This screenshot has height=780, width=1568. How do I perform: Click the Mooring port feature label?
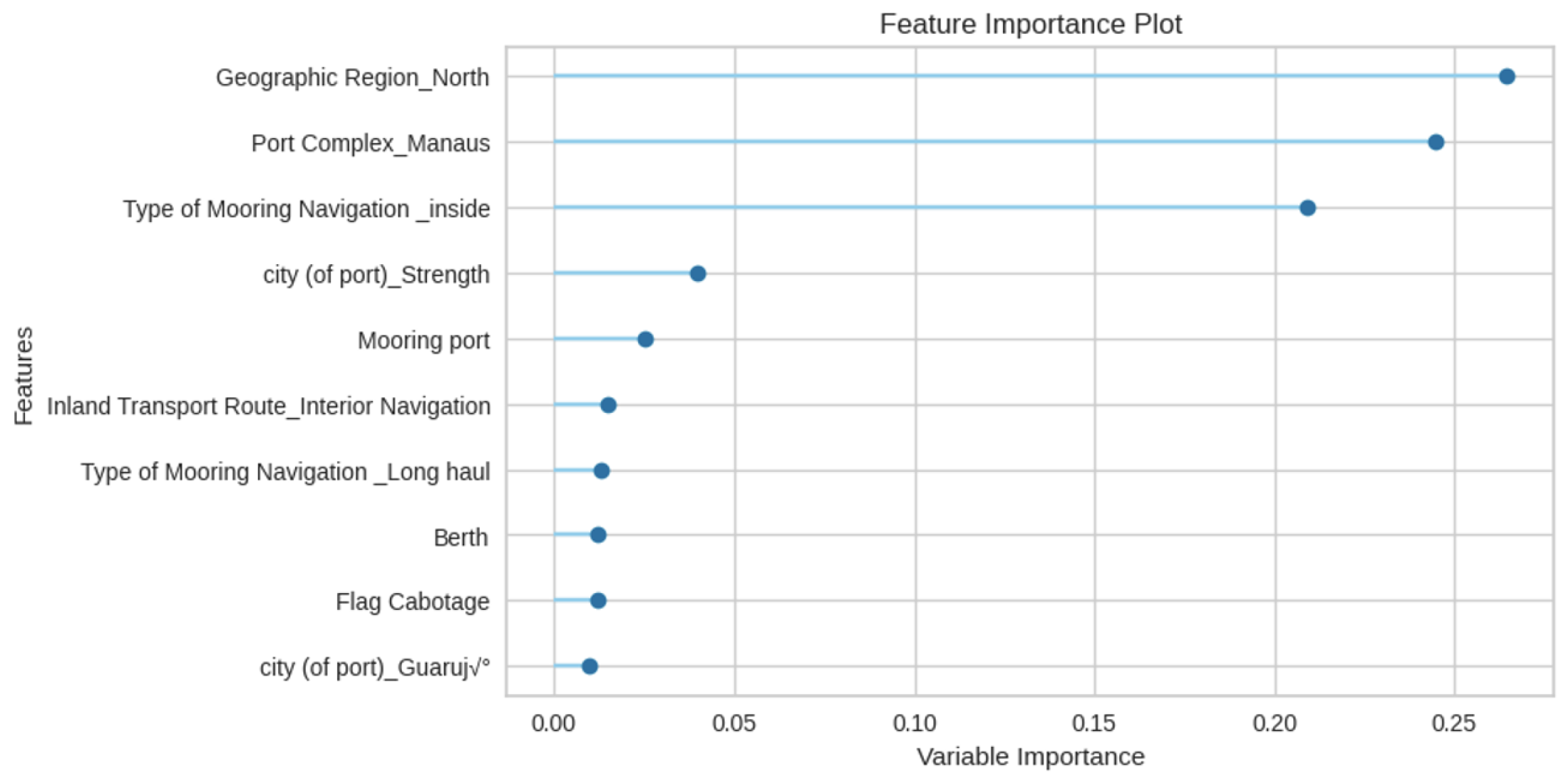click(423, 341)
